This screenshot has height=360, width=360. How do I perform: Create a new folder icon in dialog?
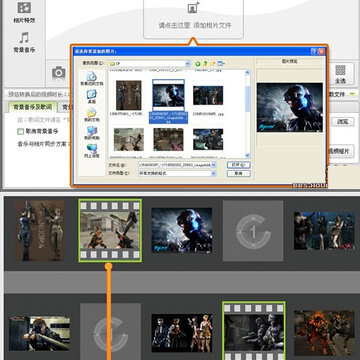tap(213, 63)
